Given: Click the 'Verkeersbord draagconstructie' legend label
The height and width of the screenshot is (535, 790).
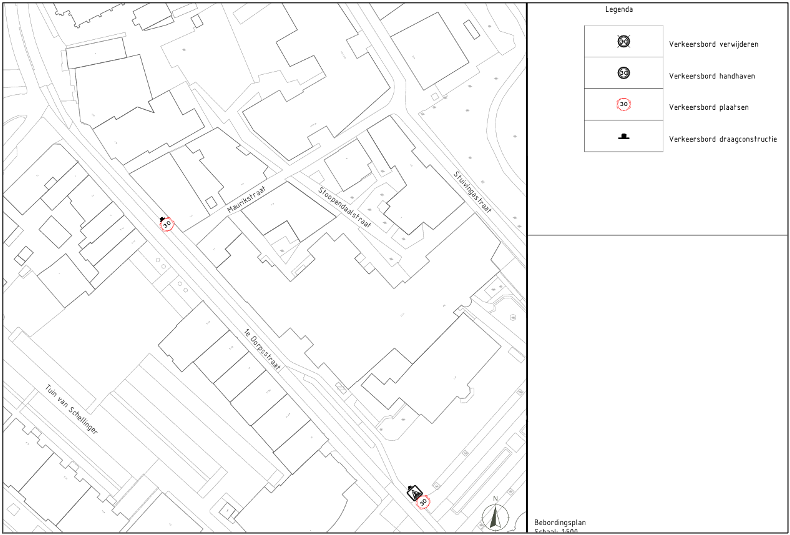Looking at the screenshot, I should (x=723, y=139).
